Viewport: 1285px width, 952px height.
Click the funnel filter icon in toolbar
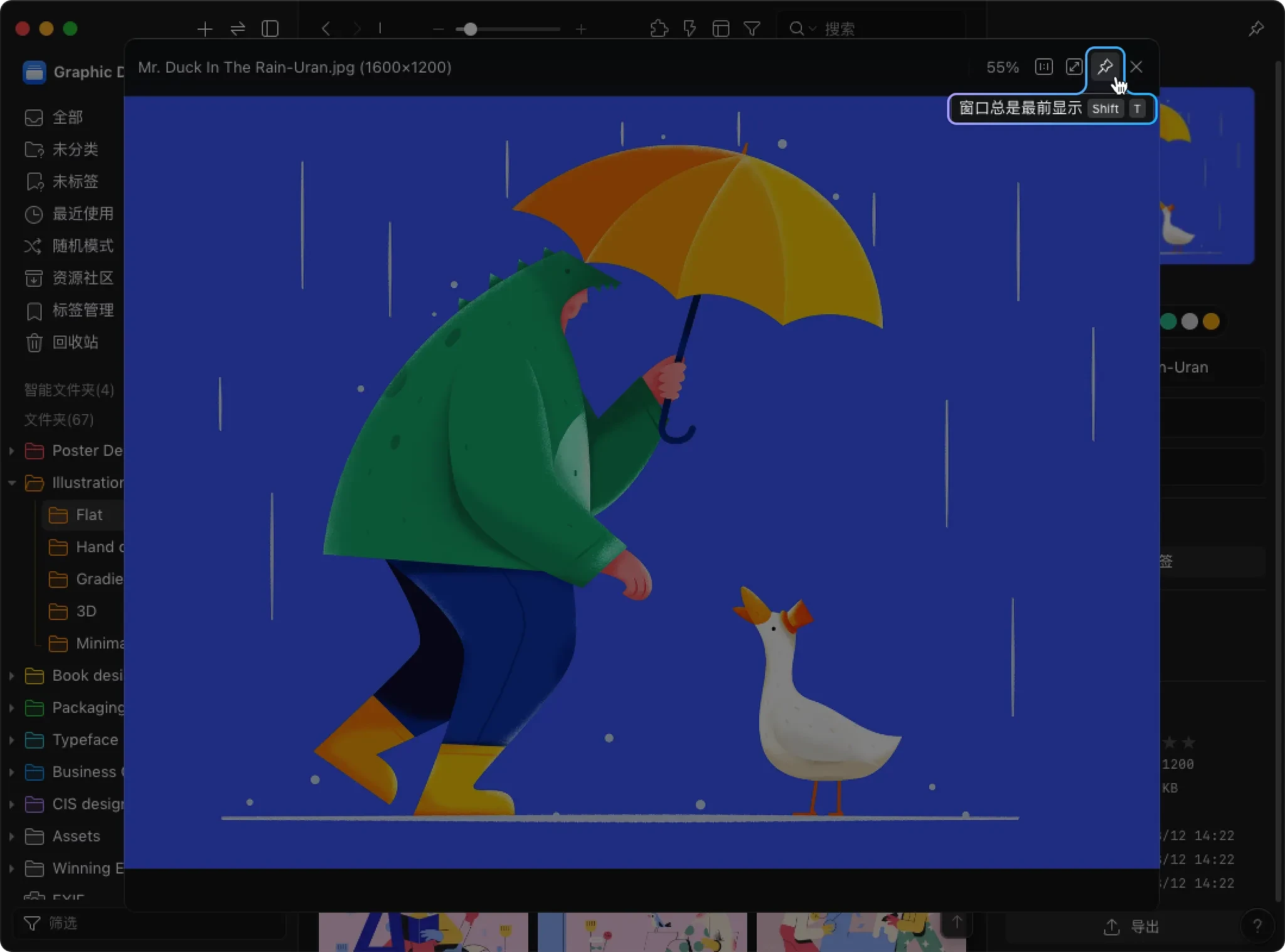[752, 29]
